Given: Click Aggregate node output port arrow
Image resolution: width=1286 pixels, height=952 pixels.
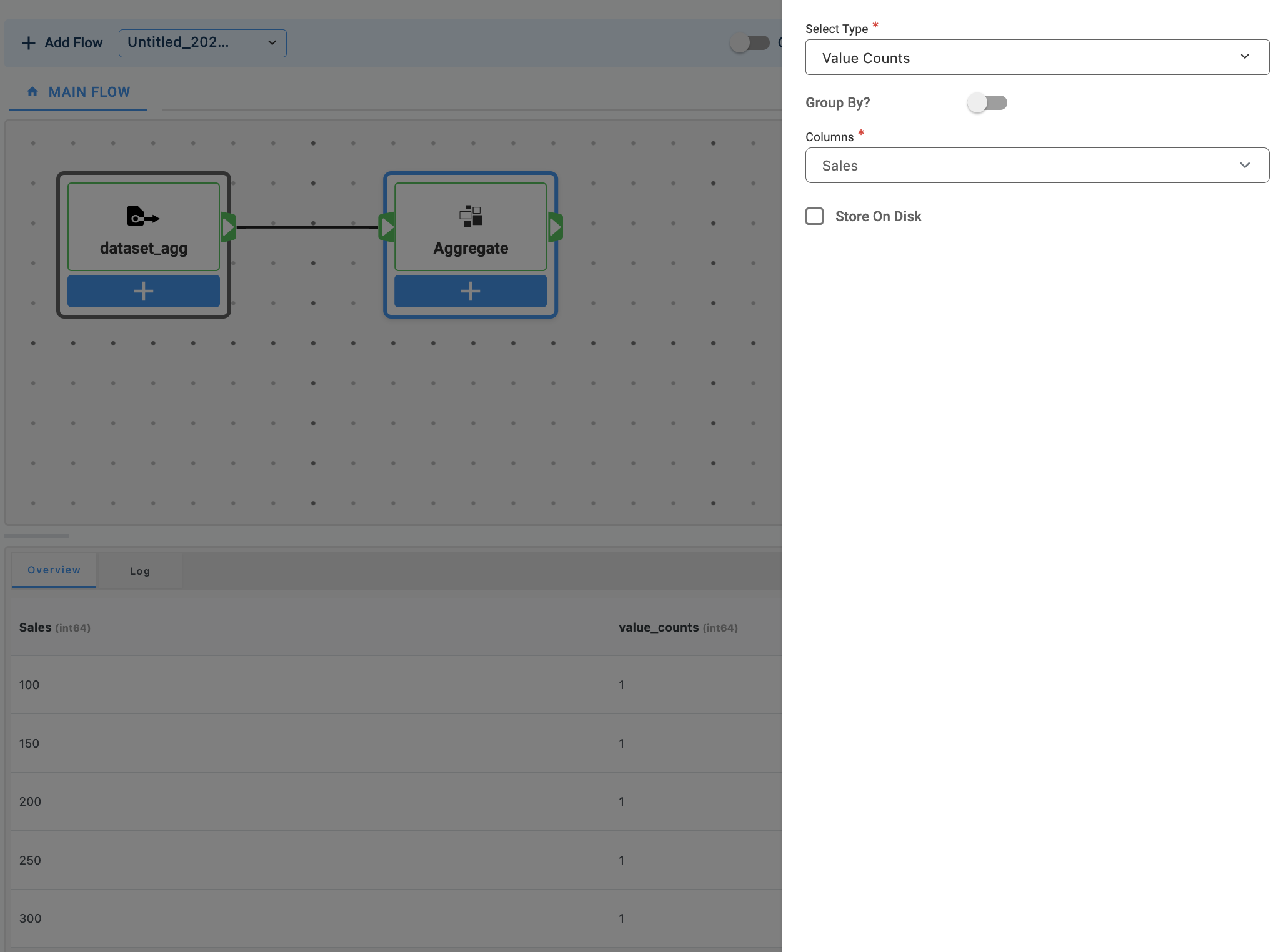Looking at the screenshot, I should (x=556, y=227).
